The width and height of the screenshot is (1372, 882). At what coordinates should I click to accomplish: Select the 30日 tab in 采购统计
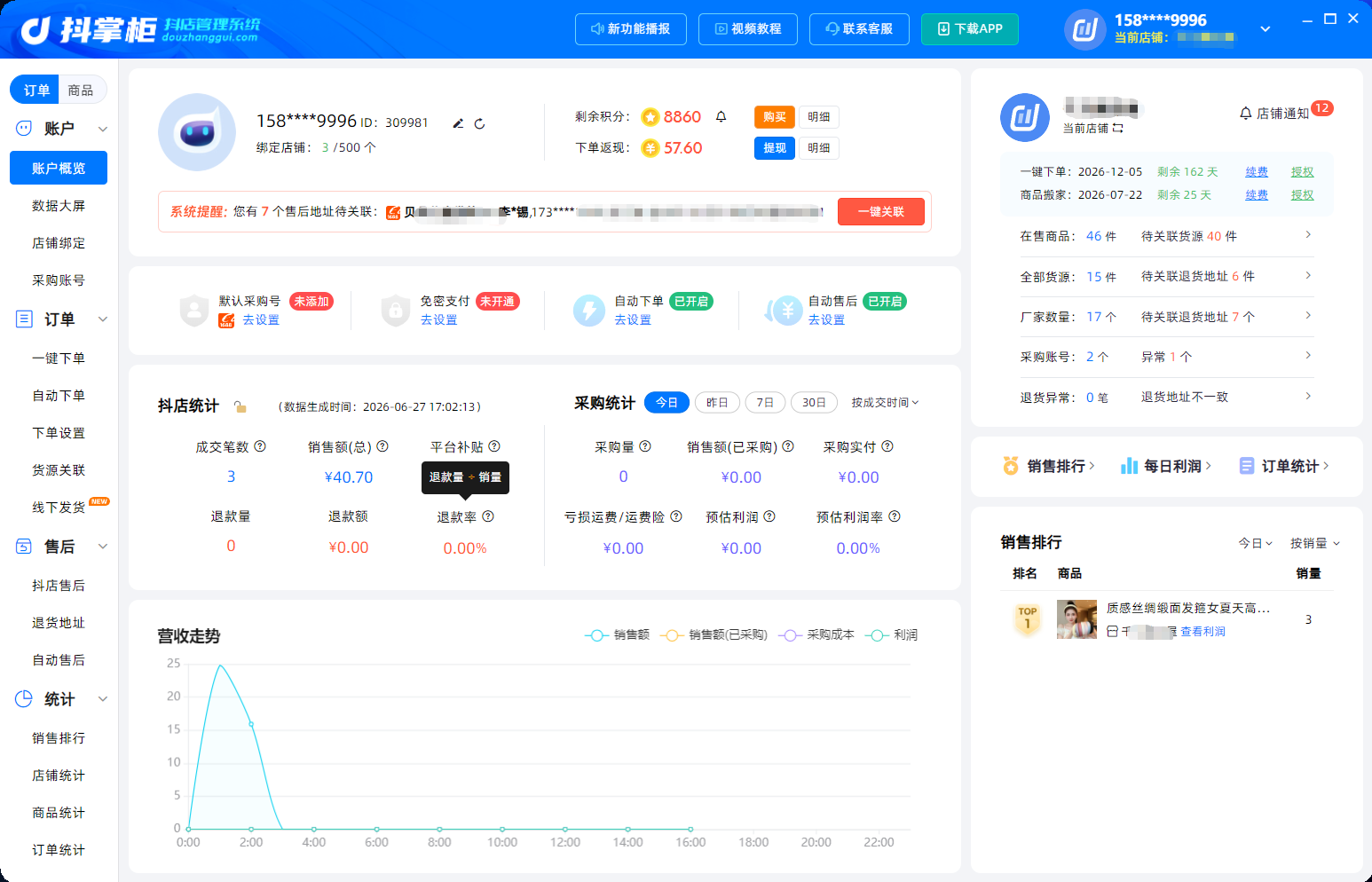click(814, 403)
